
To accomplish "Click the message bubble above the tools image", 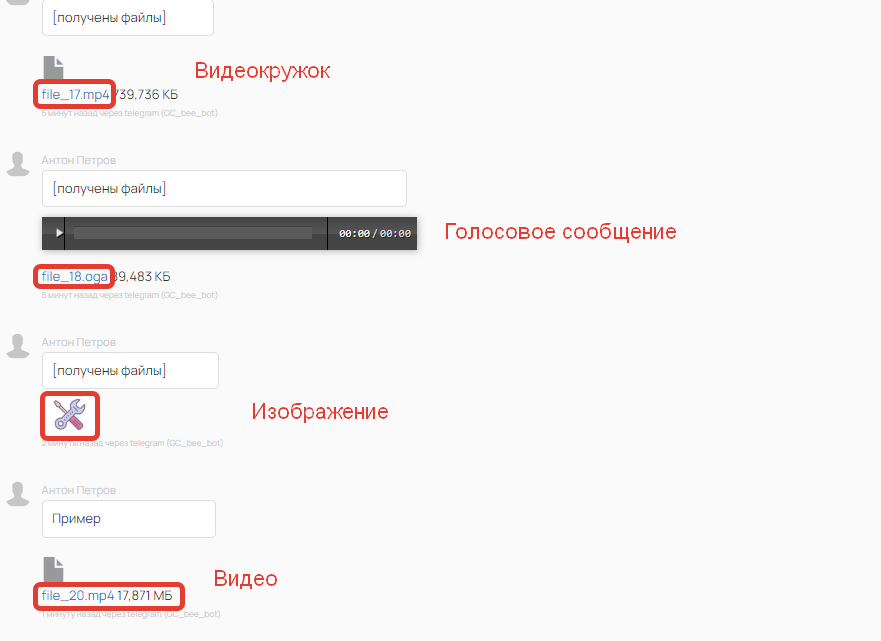I will pyautogui.click(x=130, y=371).
